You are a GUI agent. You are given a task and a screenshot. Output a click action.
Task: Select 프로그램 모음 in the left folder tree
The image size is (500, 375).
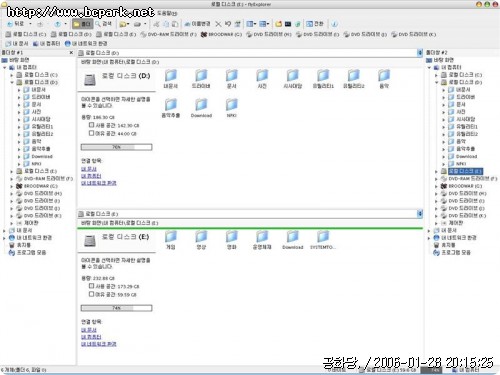[28, 253]
